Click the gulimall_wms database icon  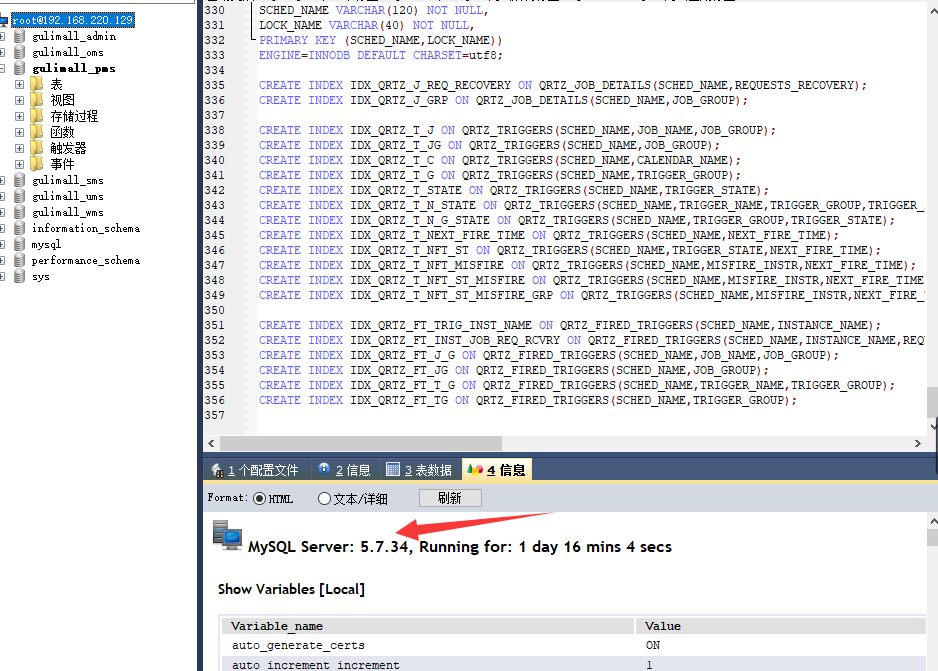(20, 212)
